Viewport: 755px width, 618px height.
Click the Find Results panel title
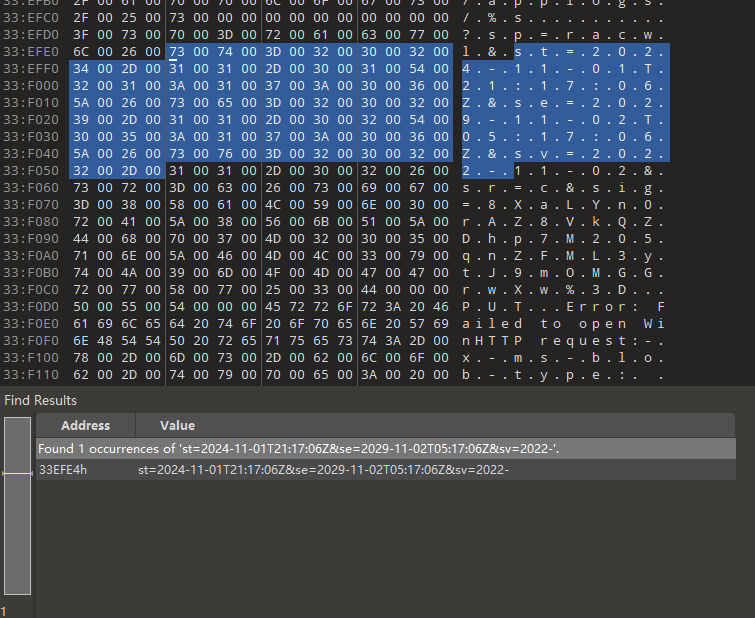click(40, 400)
